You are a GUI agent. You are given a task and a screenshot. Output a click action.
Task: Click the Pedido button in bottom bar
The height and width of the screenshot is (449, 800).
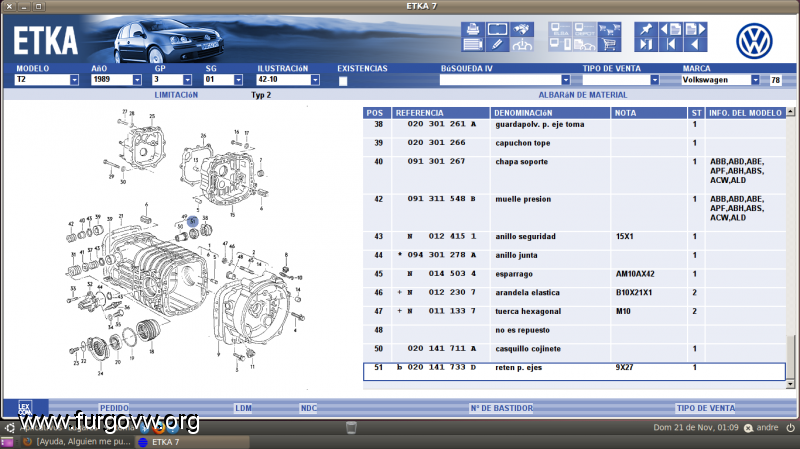[114, 408]
